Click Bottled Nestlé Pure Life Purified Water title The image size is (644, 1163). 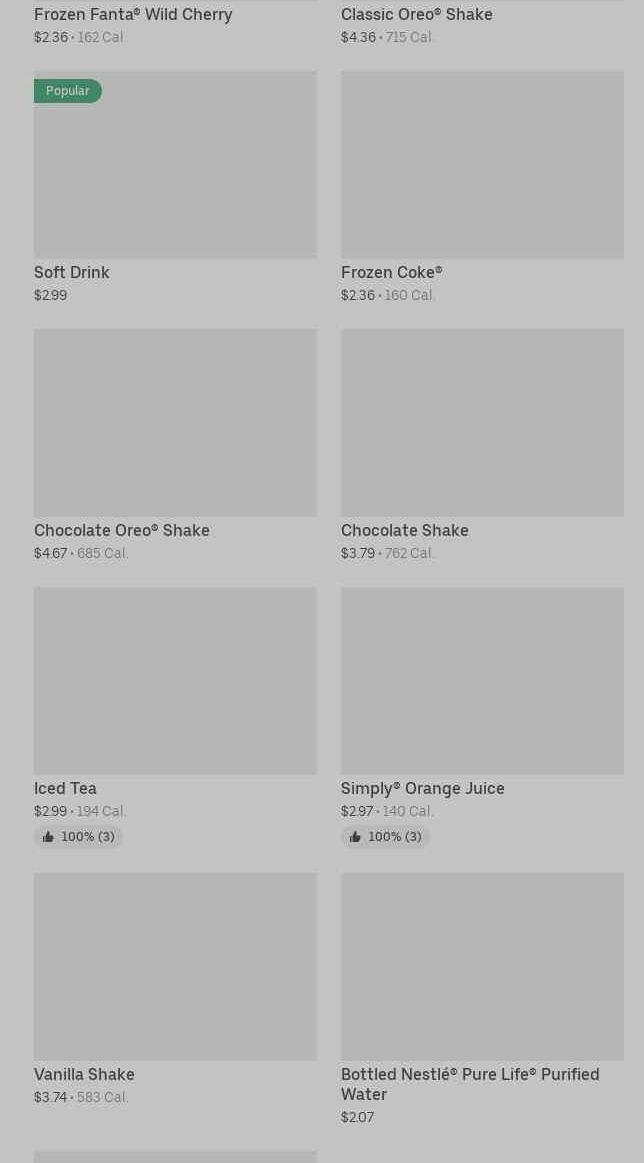469,1083
